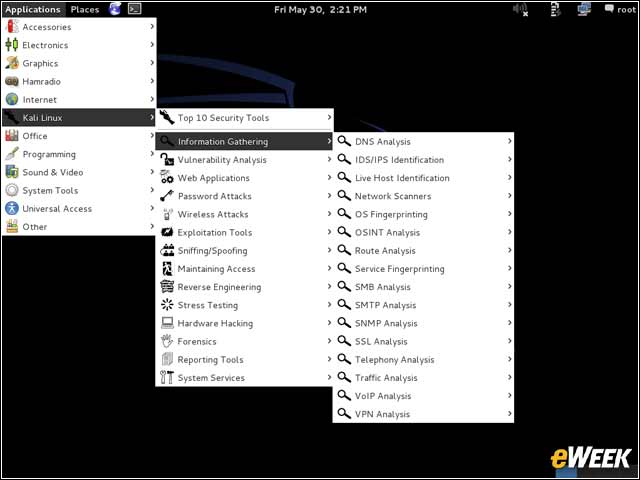Click the Wireless Attacks icon
Screen dimensions: 640x480
(167, 214)
